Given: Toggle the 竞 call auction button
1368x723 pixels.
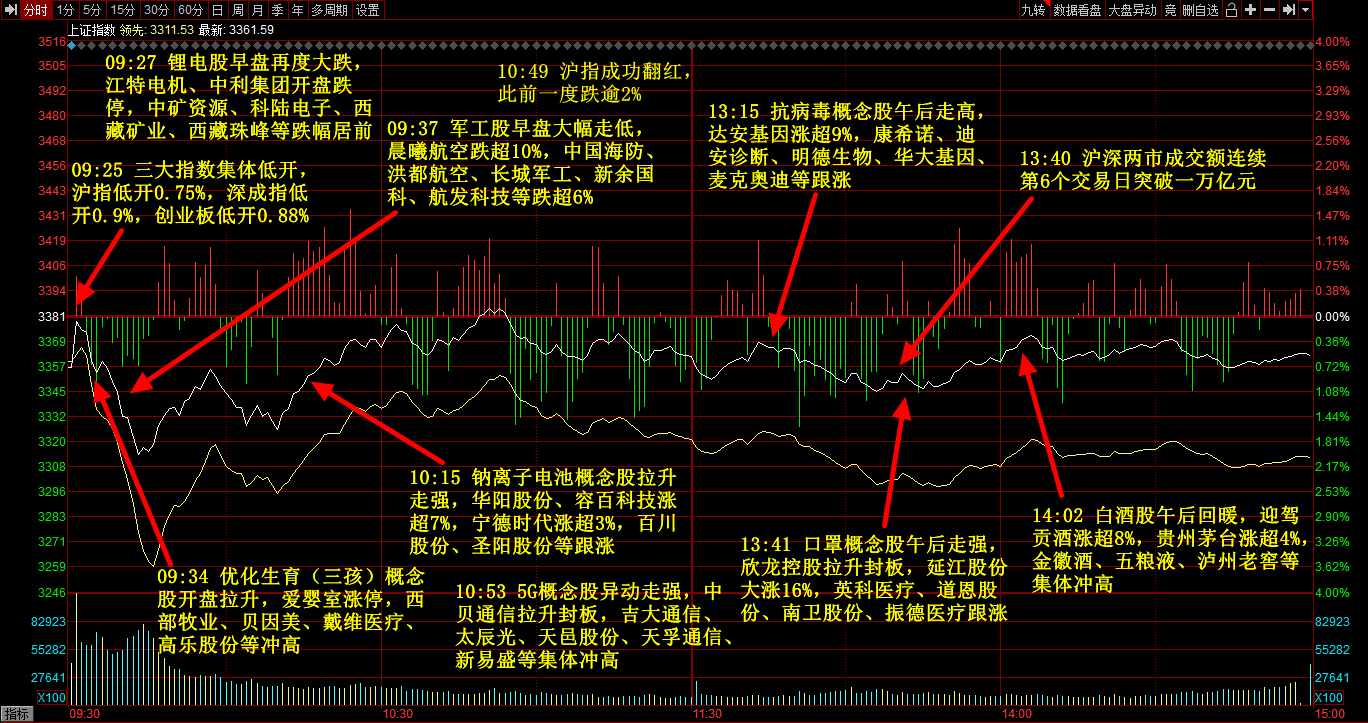Looking at the screenshot, I should [1170, 10].
